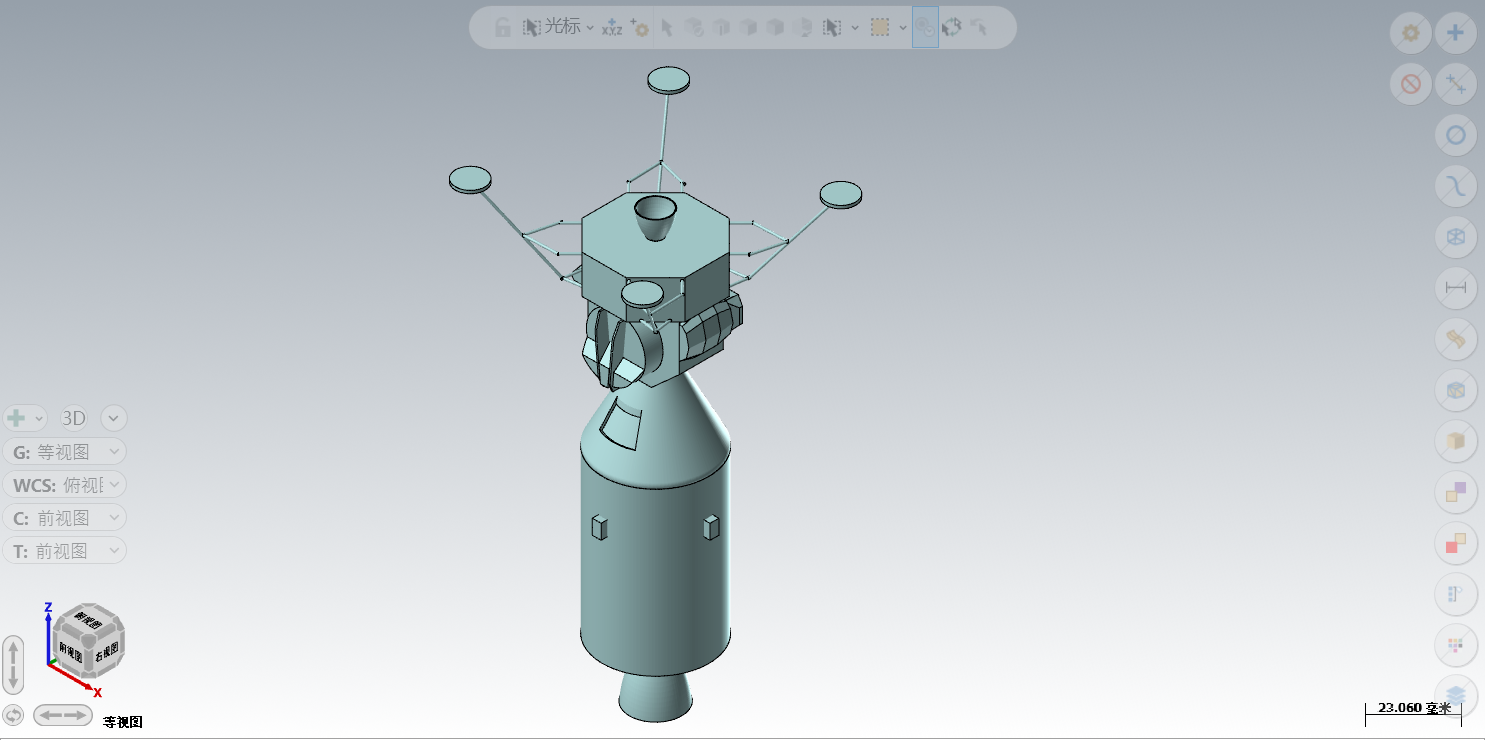Click the blue P-shaped round button
The height and width of the screenshot is (740, 1485).
click(1456, 594)
